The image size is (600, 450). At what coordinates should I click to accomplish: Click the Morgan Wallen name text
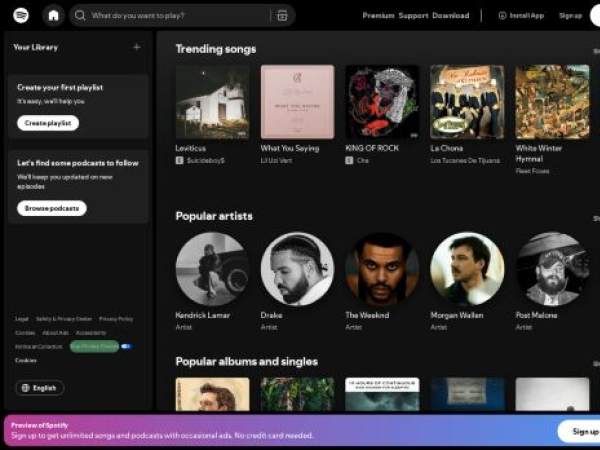click(x=457, y=315)
